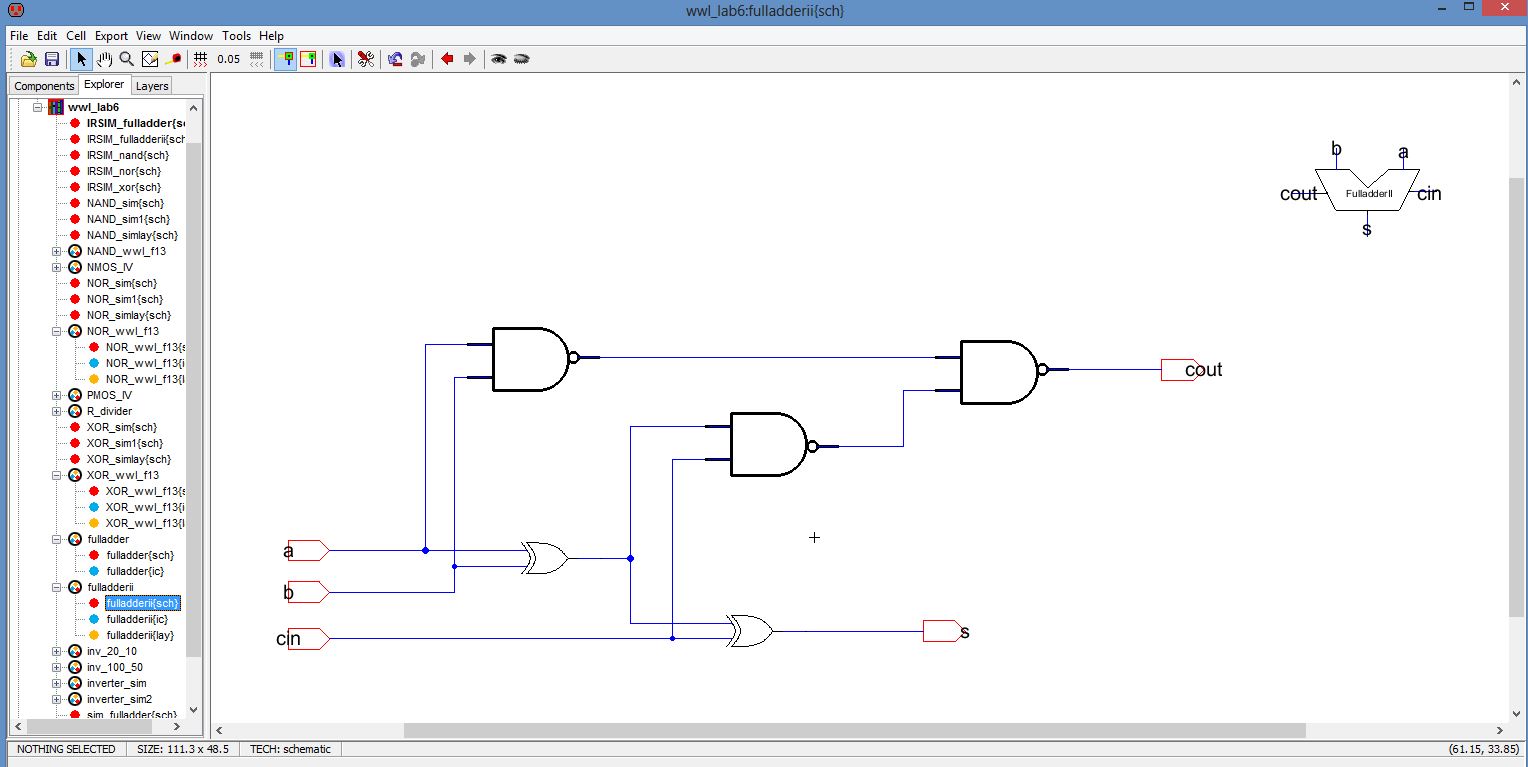Screen dimensions: 1528x767
Task: Click the Open Library folder icon
Action: click(x=29, y=59)
